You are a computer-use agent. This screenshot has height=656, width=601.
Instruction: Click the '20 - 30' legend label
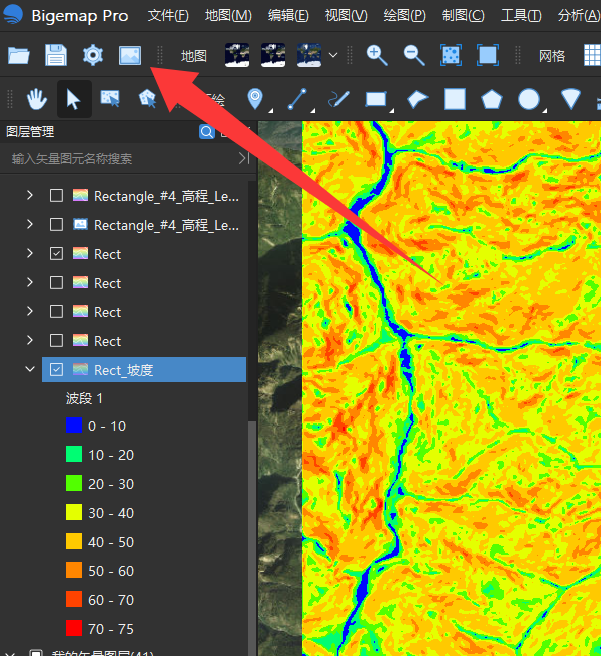[x=111, y=484]
